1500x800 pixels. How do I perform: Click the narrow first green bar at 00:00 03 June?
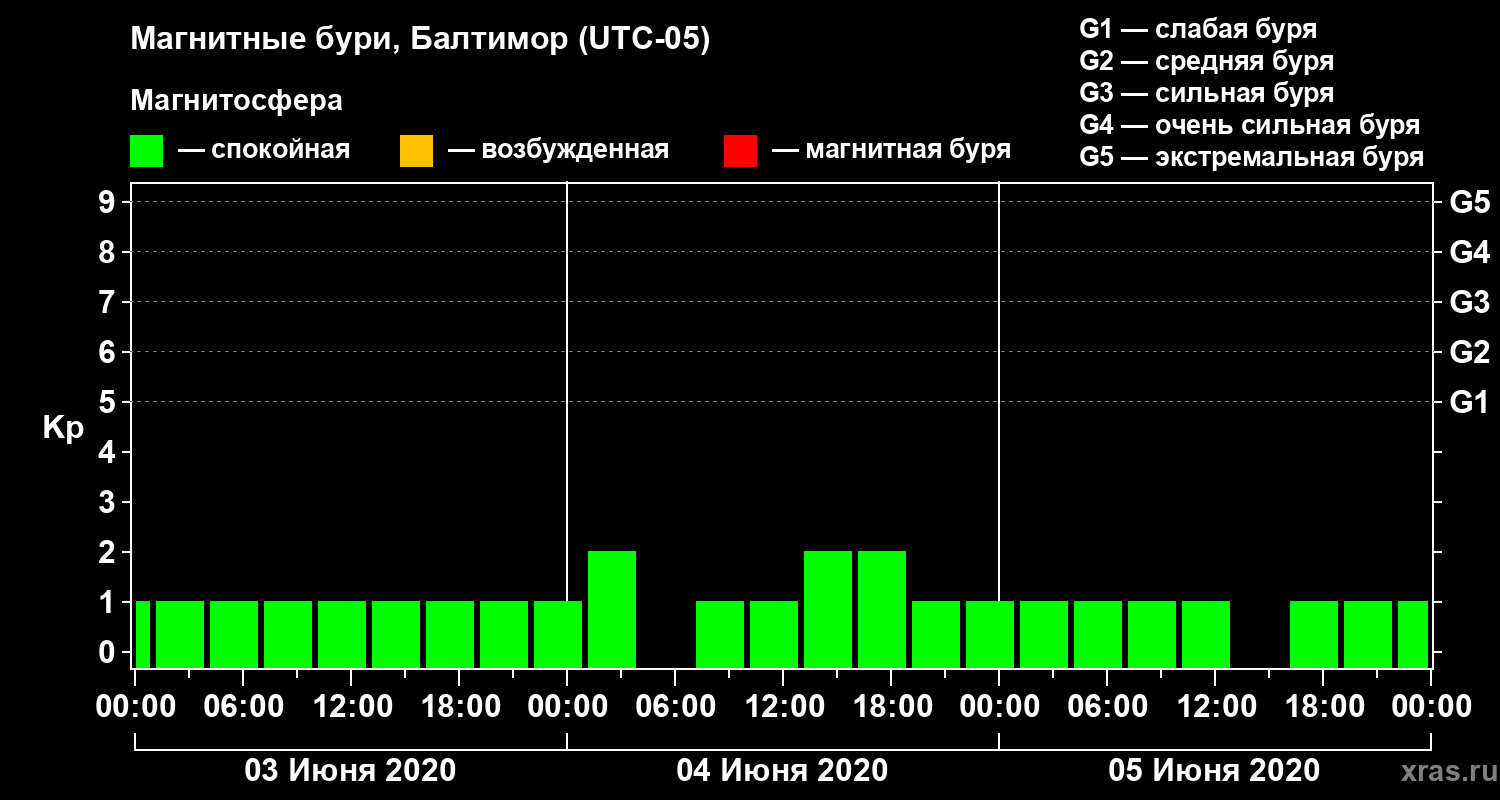pos(142,634)
